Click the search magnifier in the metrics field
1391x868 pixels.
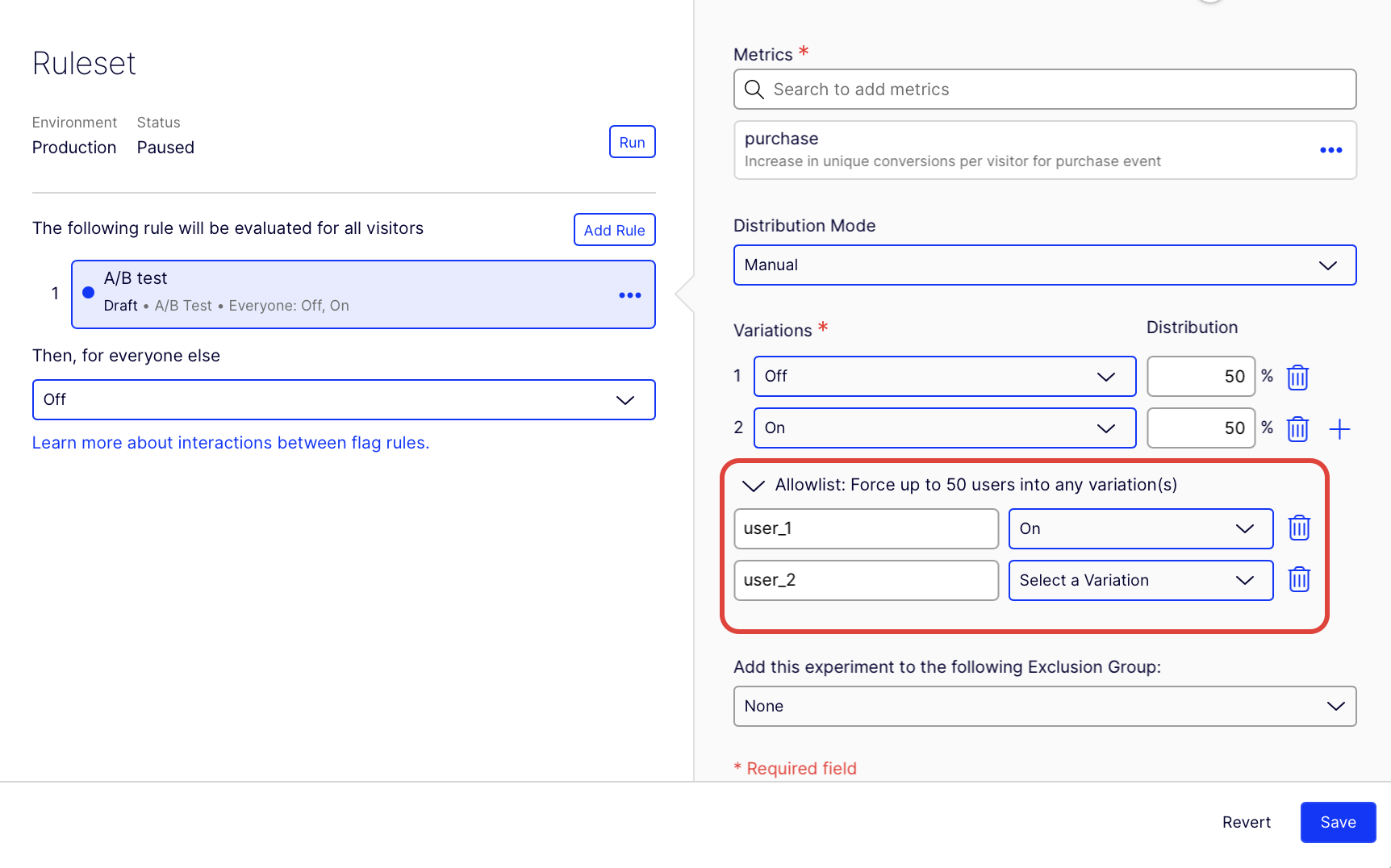(x=754, y=90)
